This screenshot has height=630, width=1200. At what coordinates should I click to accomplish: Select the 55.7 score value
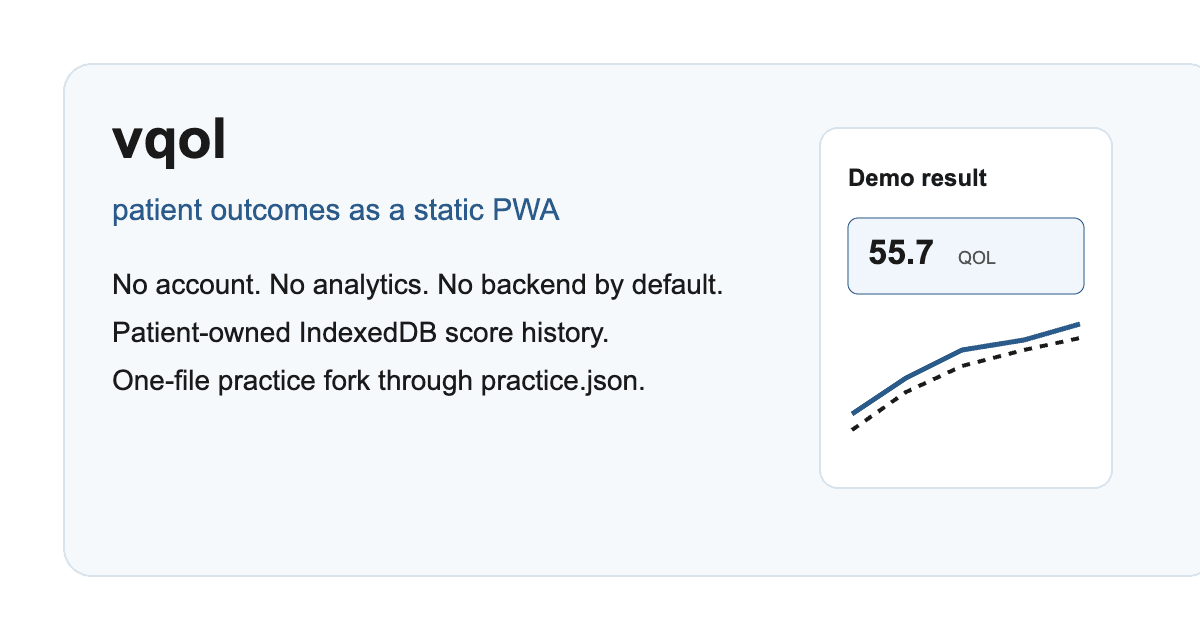[x=901, y=254]
